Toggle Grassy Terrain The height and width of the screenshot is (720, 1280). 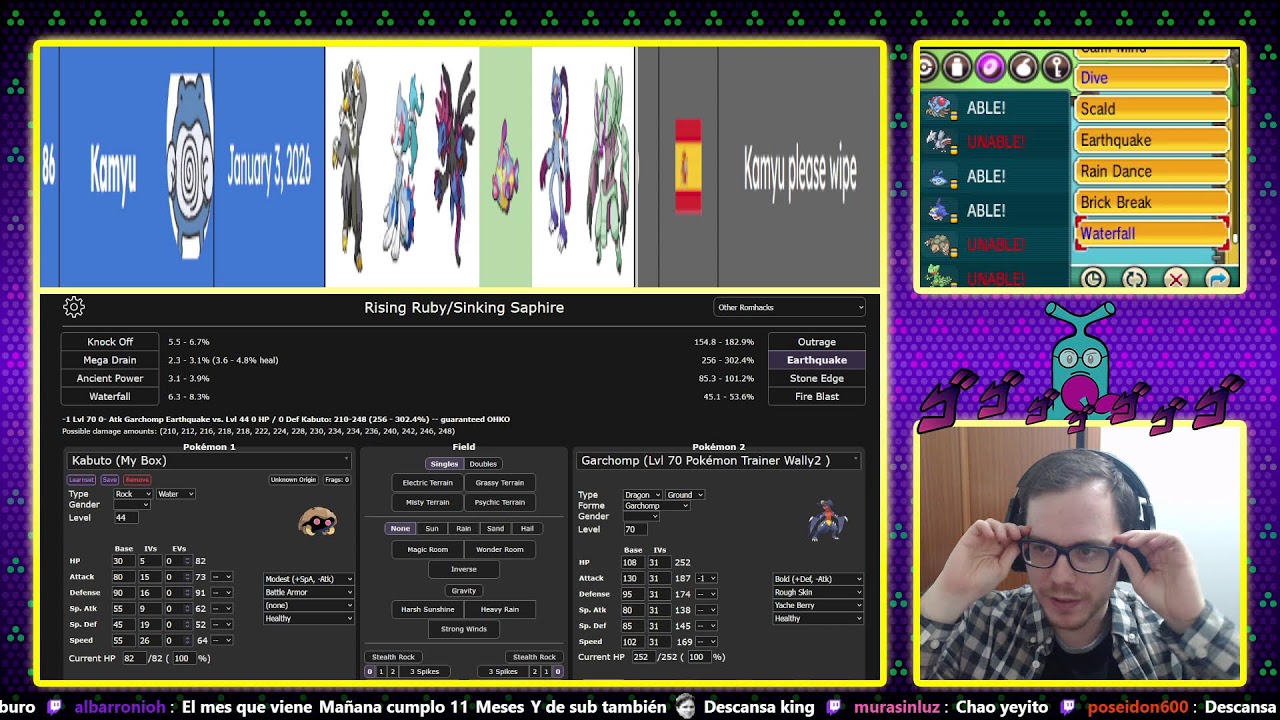coord(499,483)
